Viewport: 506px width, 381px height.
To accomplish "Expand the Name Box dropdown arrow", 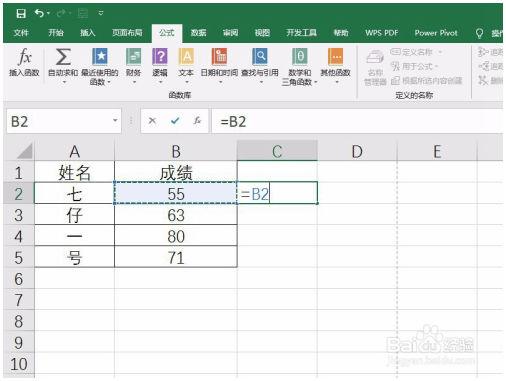I will tap(115, 120).
